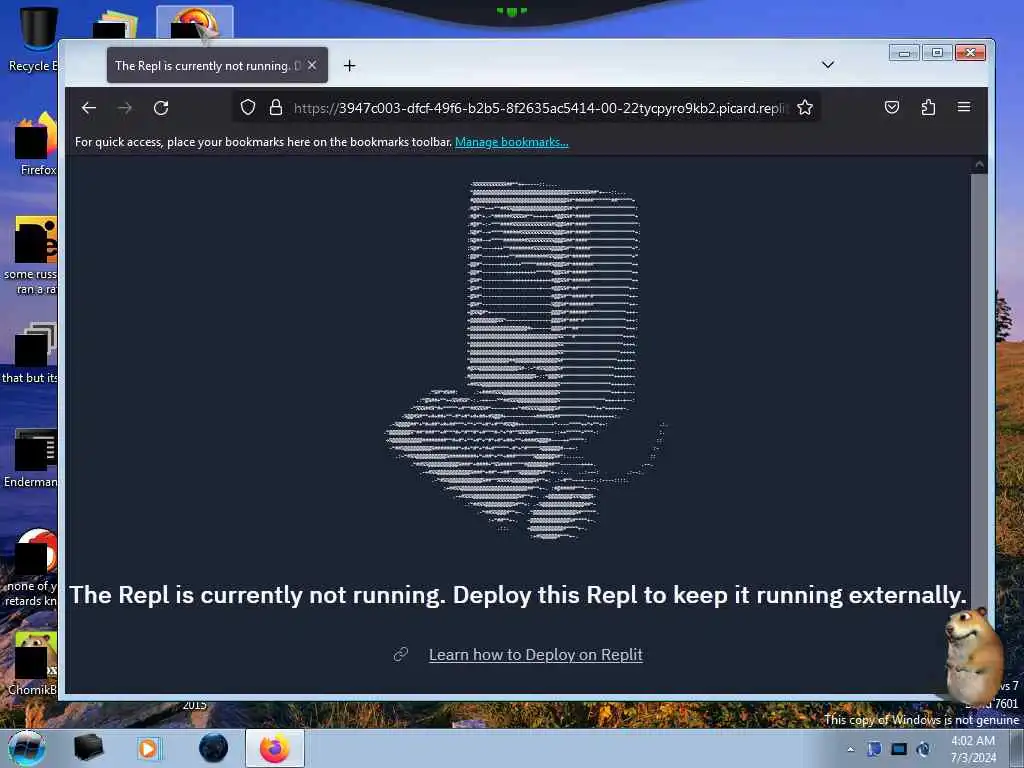Expand the list all tabs chevron
The width and height of the screenshot is (1024, 768).
(827, 65)
